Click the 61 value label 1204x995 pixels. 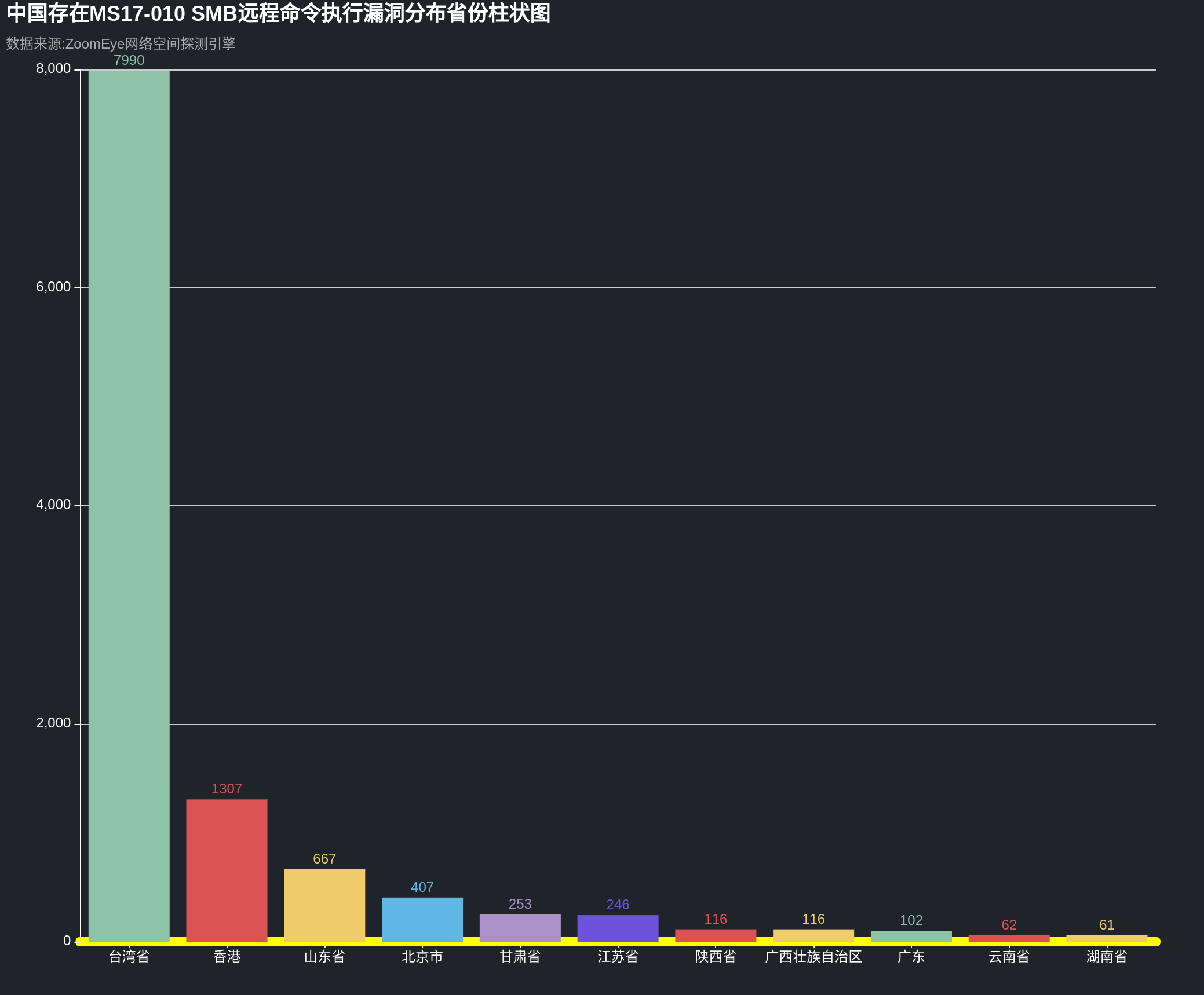(x=1107, y=925)
